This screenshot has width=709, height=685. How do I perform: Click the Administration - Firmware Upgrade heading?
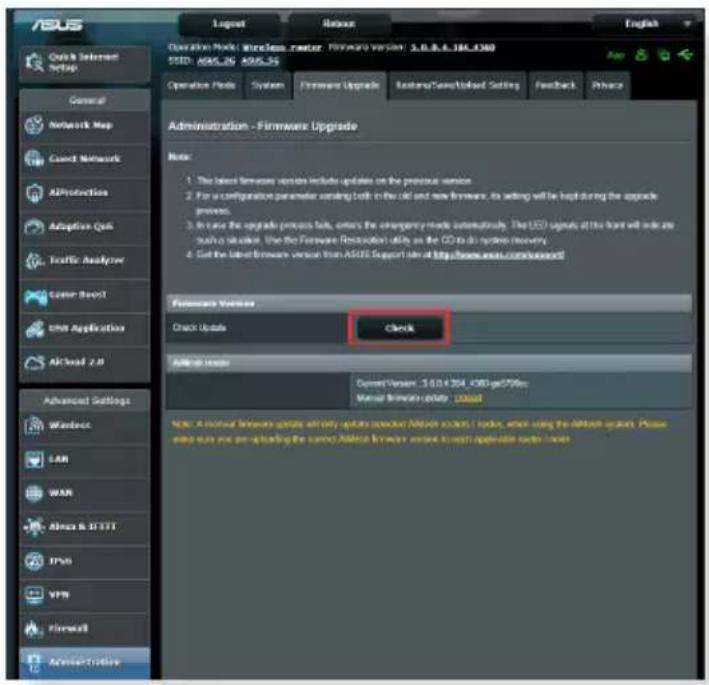[x=263, y=126]
